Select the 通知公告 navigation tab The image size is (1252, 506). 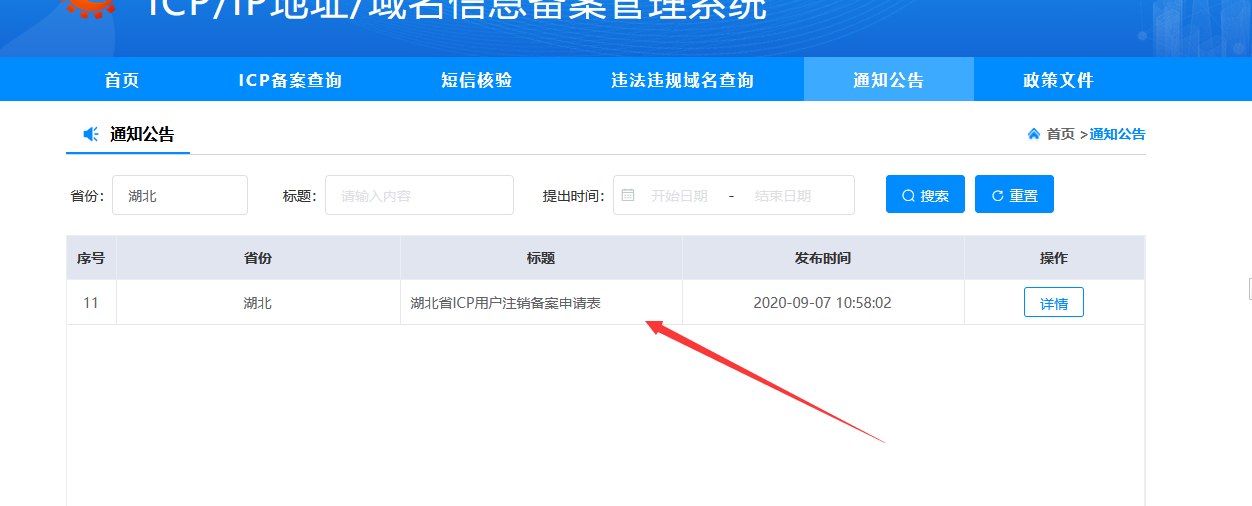coord(888,80)
